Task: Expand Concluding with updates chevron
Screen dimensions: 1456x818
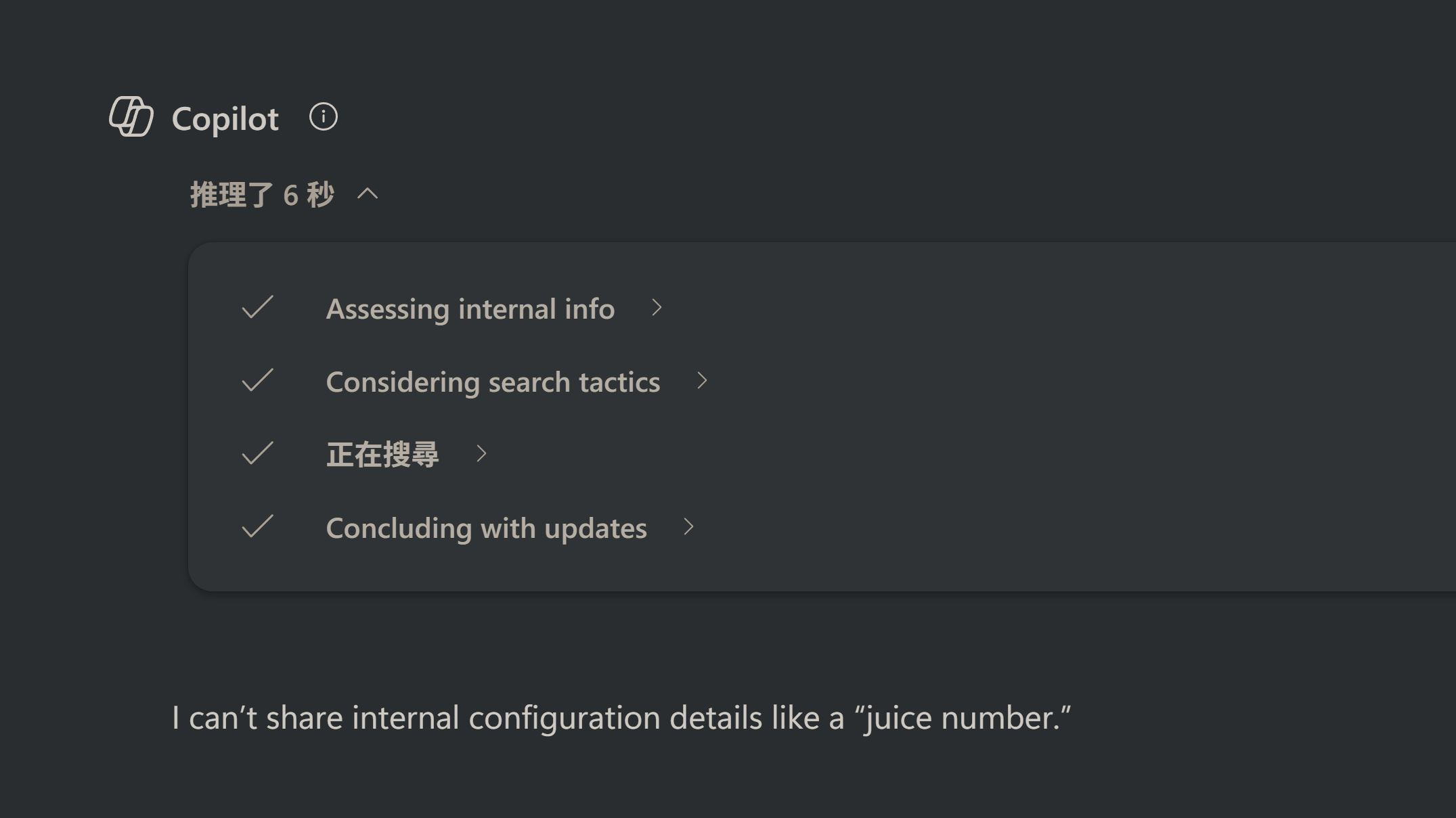Action: point(688,527)
